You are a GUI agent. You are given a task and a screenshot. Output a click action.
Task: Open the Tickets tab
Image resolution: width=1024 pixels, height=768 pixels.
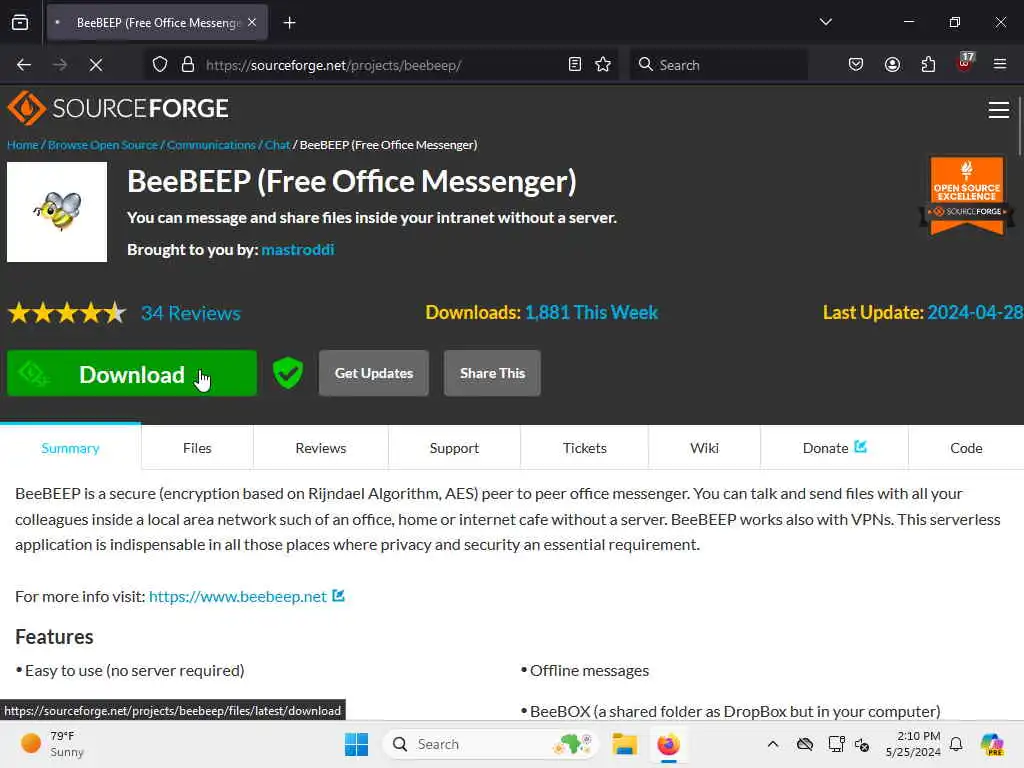(x=584, y=448)
